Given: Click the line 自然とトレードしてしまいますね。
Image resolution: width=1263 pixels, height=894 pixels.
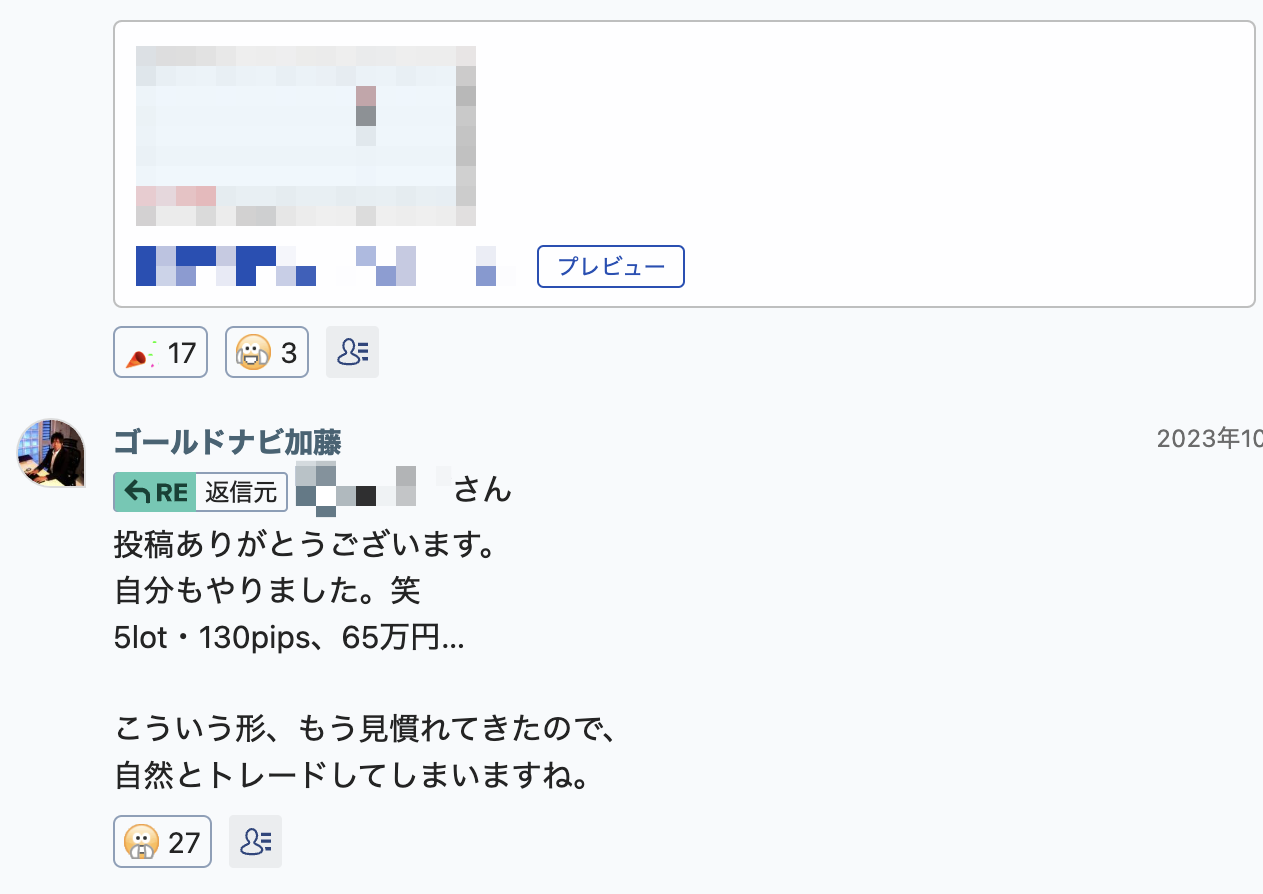Looking at the screenshot, I should point(351,775).
